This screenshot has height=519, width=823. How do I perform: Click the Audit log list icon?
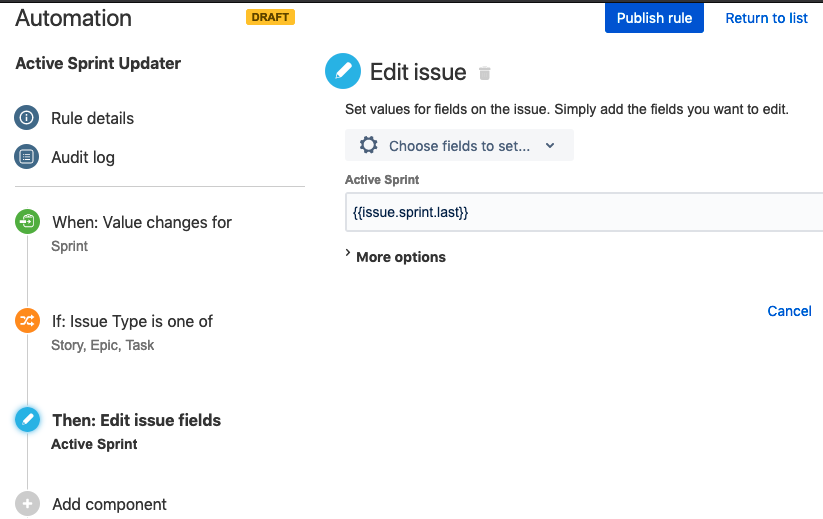(x=27, y=157)
